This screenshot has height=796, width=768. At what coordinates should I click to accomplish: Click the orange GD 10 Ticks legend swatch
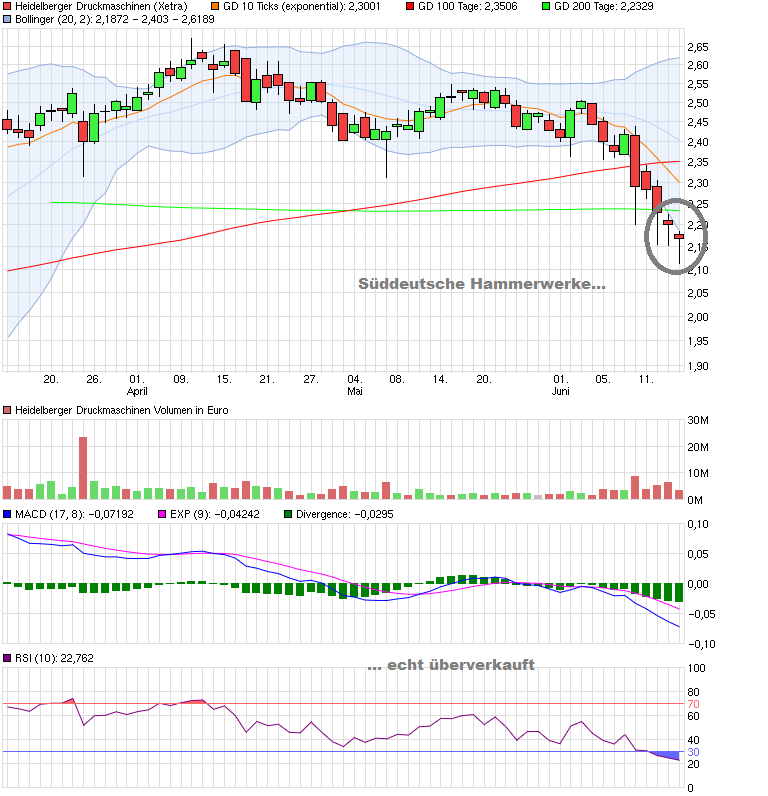[215, 7]
